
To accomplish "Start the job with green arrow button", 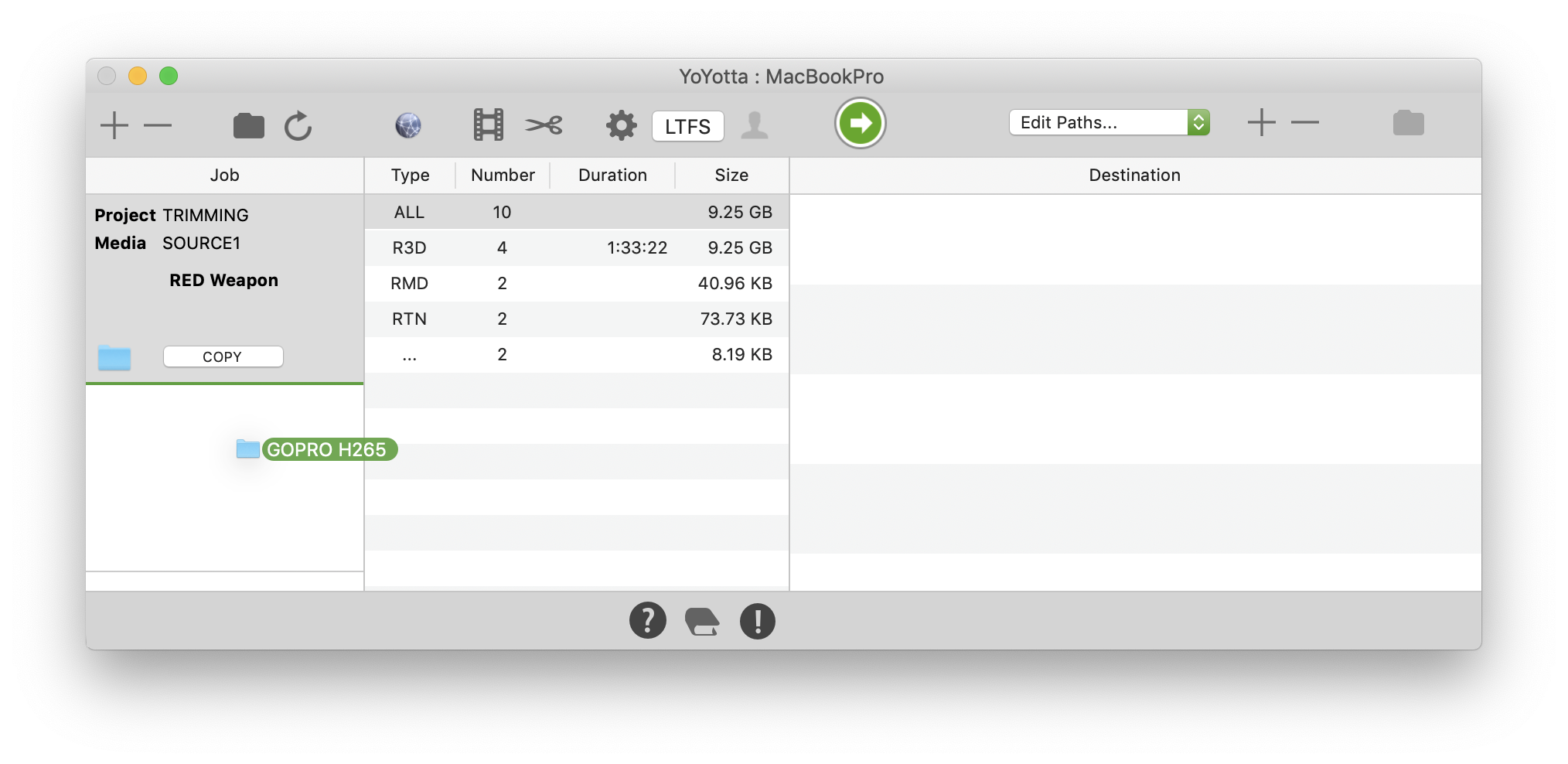I will point(860,123).
